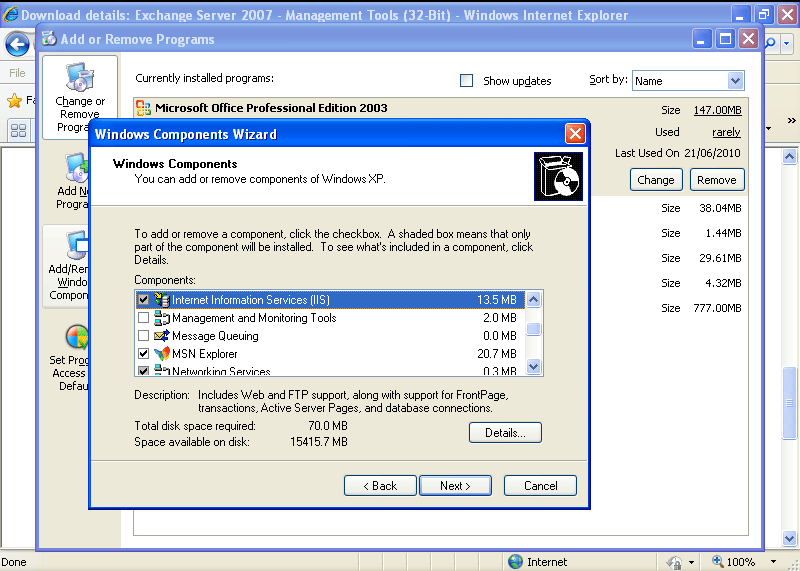Click the IIS component icon
The width and height of the screenshot is (800, 571).
(162, 300)
